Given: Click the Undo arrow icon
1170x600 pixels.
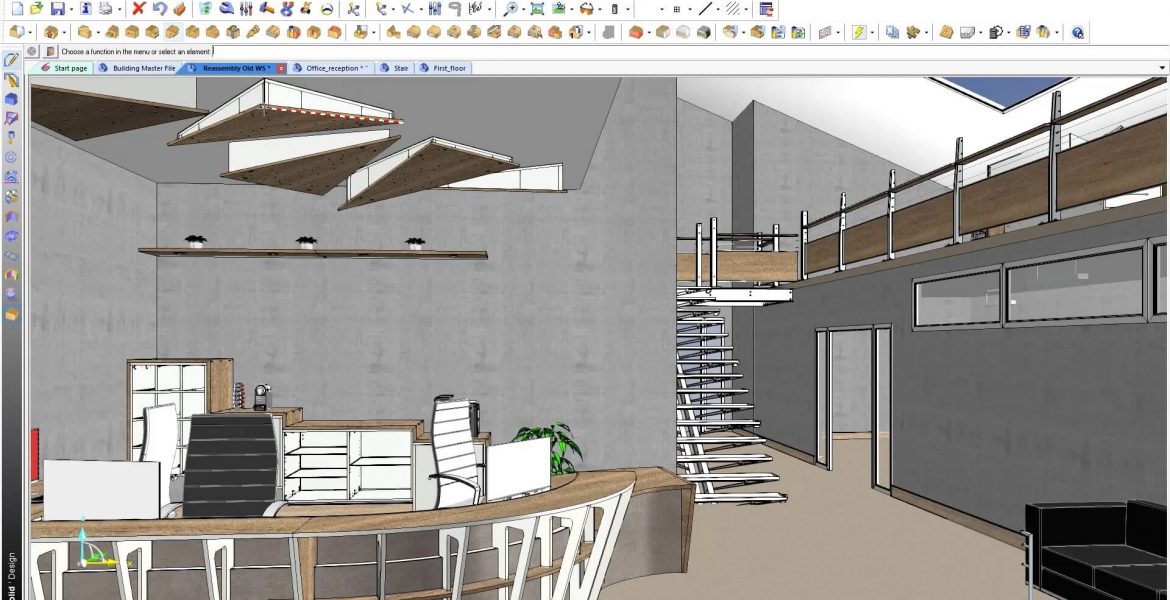Looking at the screenshot, I should tap(159, 9).
